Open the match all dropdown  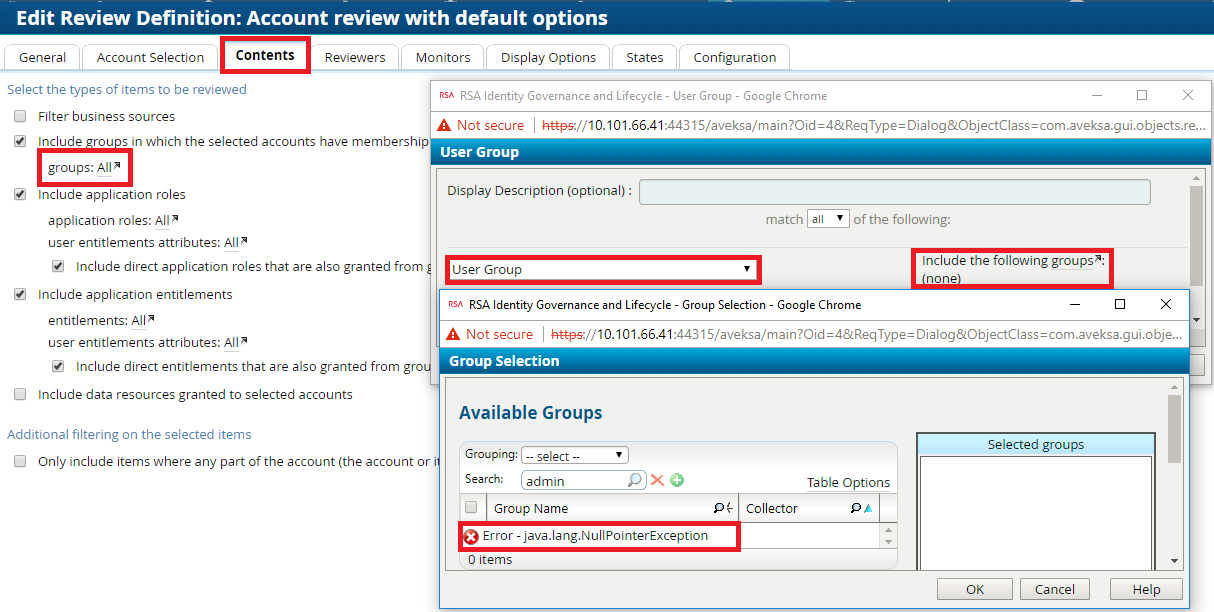[x=828, y=219]
